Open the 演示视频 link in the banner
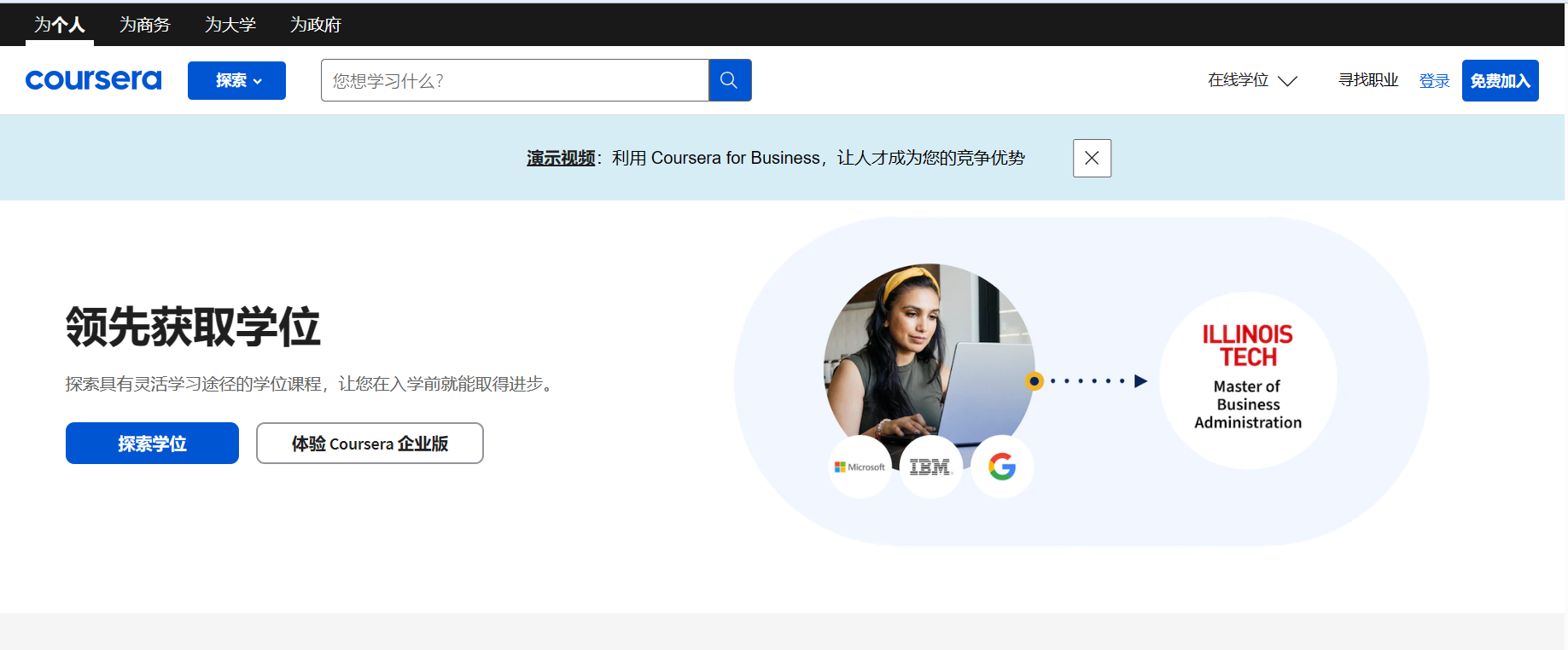Screen dimensions: 1568x650 point(561,158)
